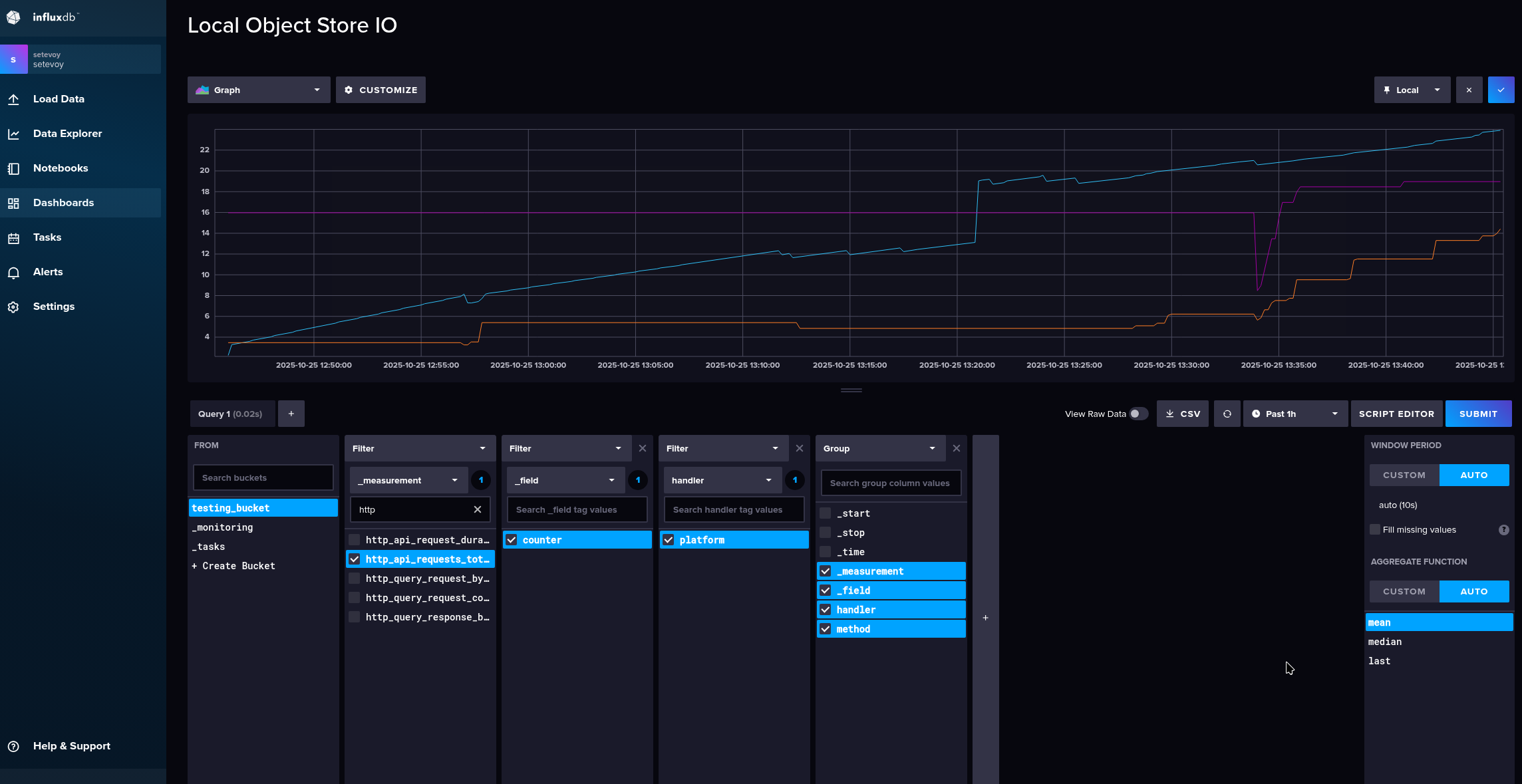Enable Fill missing values checkbox
The width and height of the screenshot is (1522, 784).
point(1375,529)
